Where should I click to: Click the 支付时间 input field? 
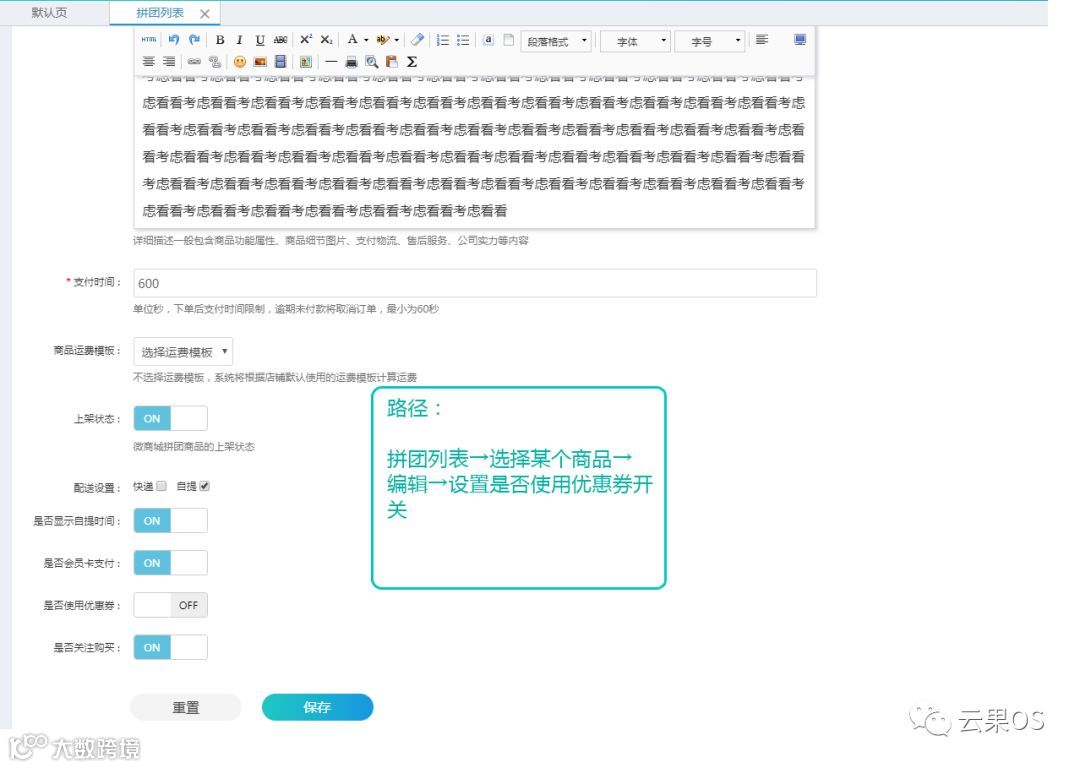475,283
